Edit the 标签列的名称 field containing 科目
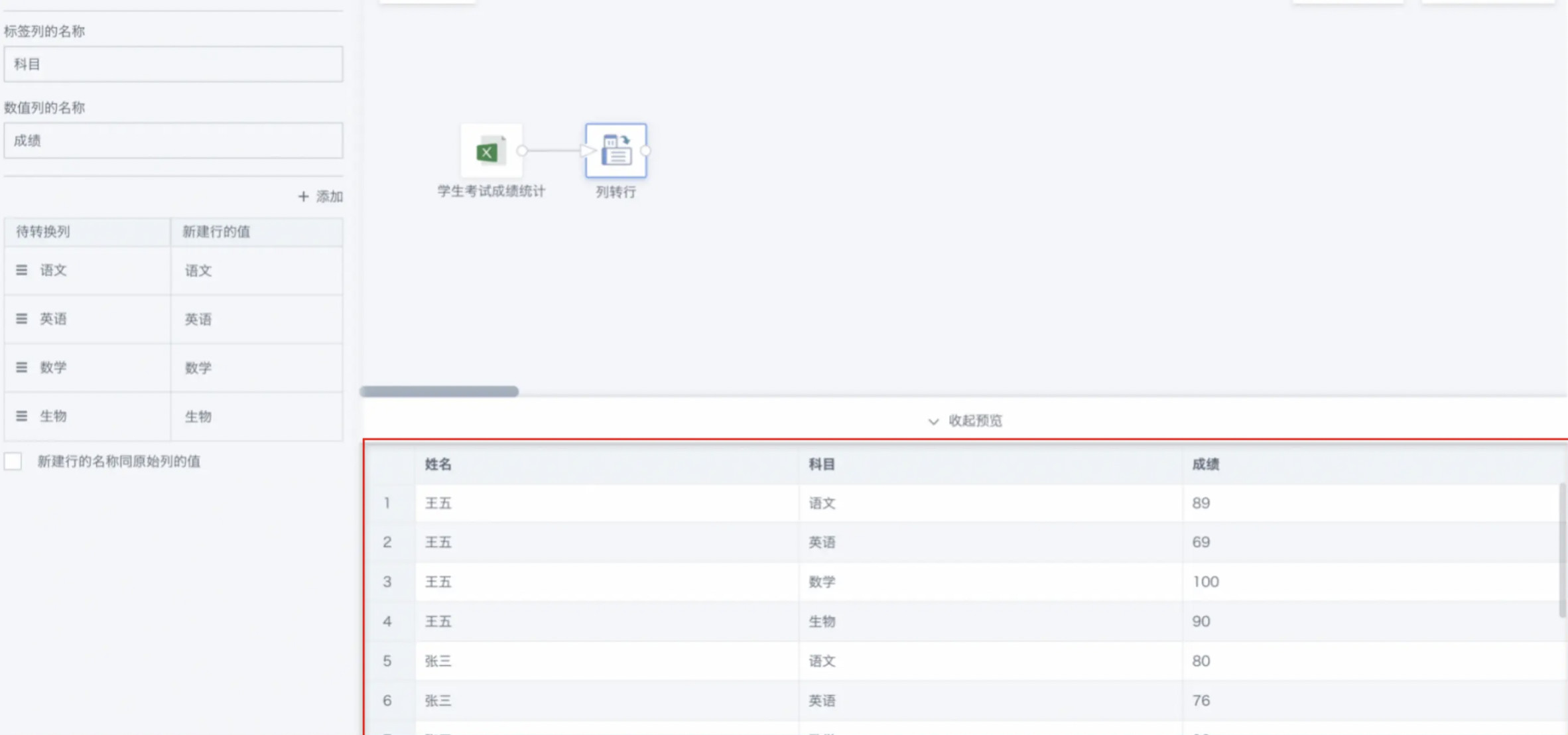The image size is (1568, 735). [x=173, y=64]
